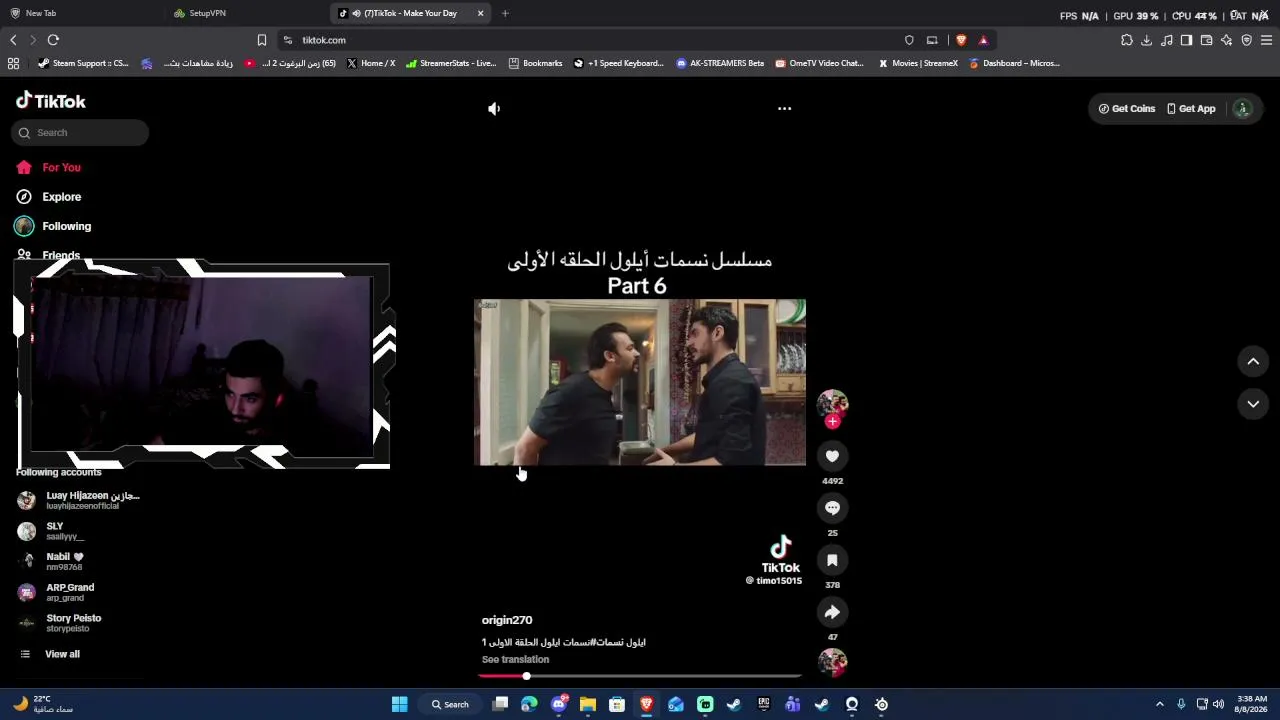The width and height of the screenshot is (1280, 720).
Task: Seek on the video progress bar
Action: click(x=640, y=676)
